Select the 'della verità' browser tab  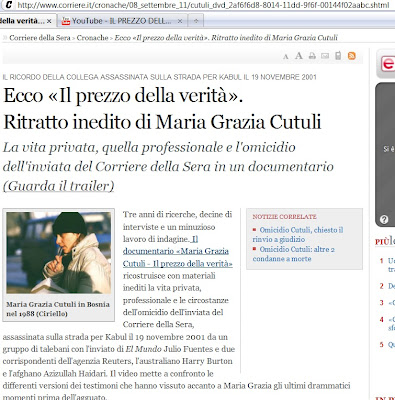[x=23, y=21]
